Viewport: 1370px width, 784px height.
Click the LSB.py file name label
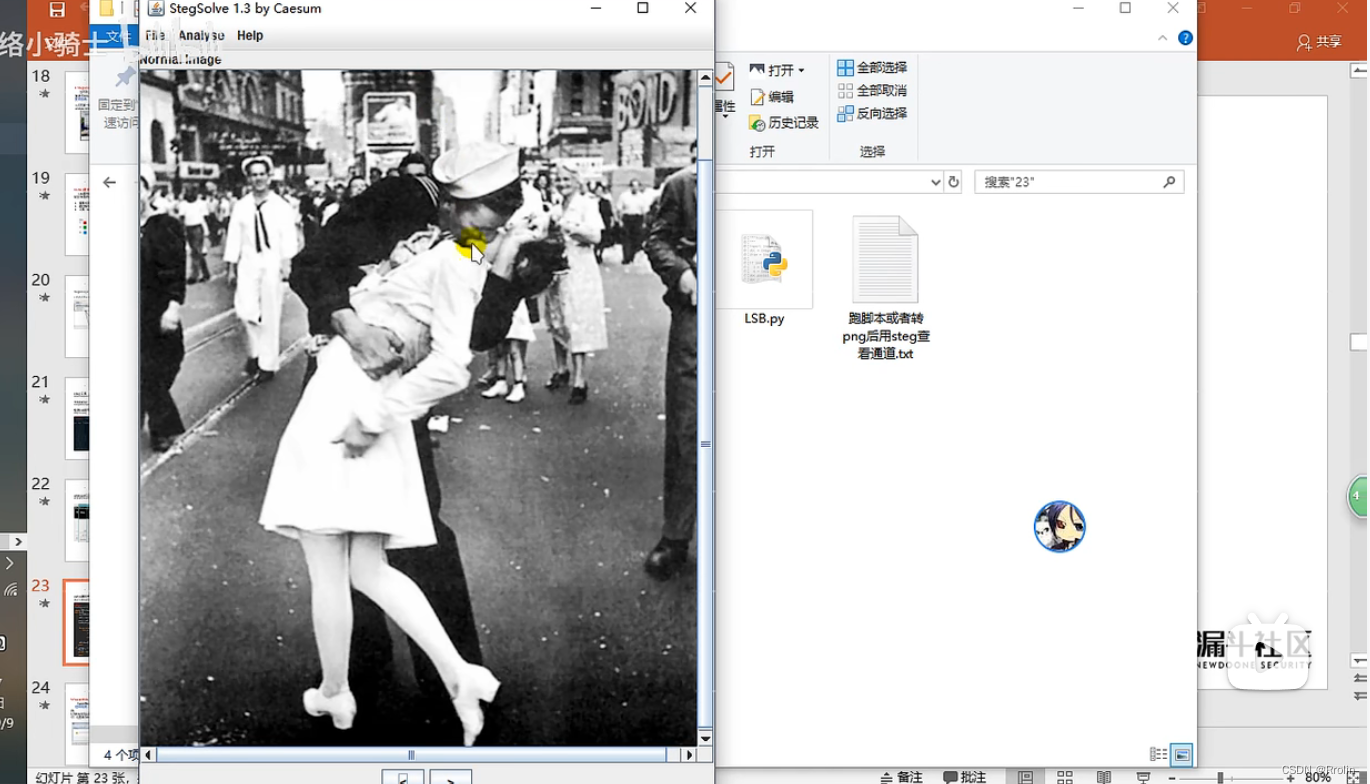click(x=764, y=318)
